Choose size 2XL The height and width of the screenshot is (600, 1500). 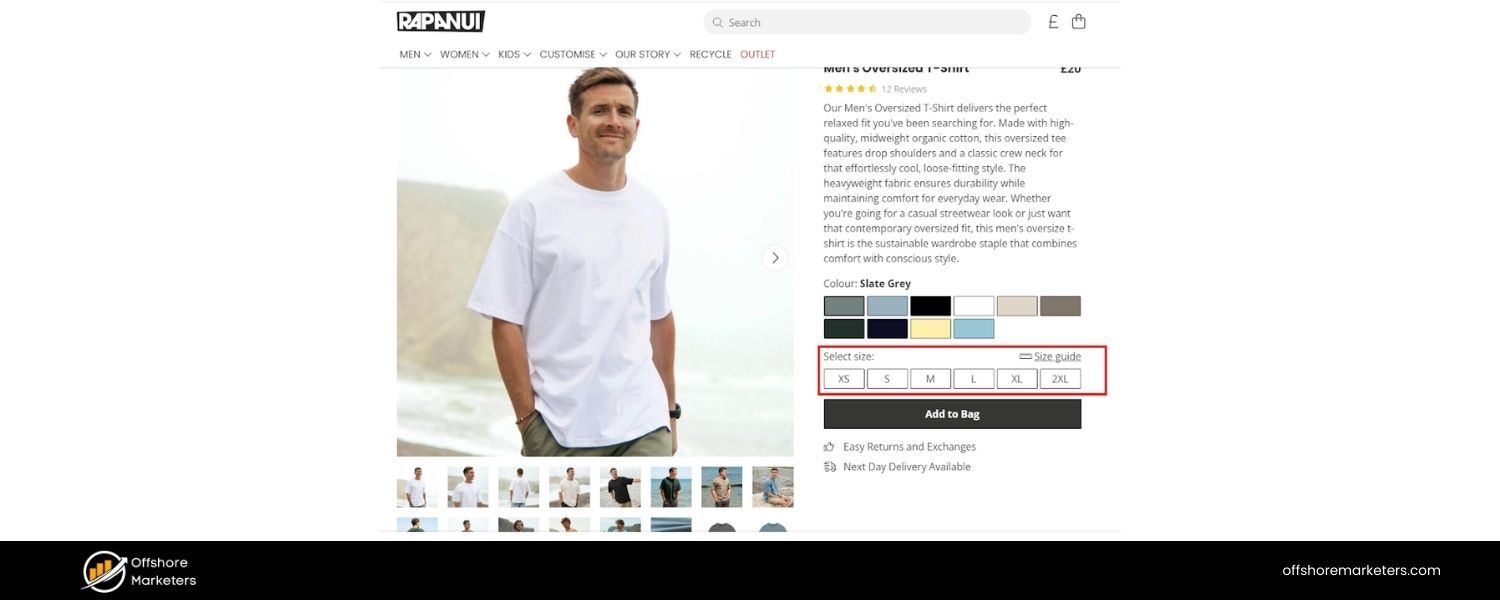click(x=1060, y=379)
